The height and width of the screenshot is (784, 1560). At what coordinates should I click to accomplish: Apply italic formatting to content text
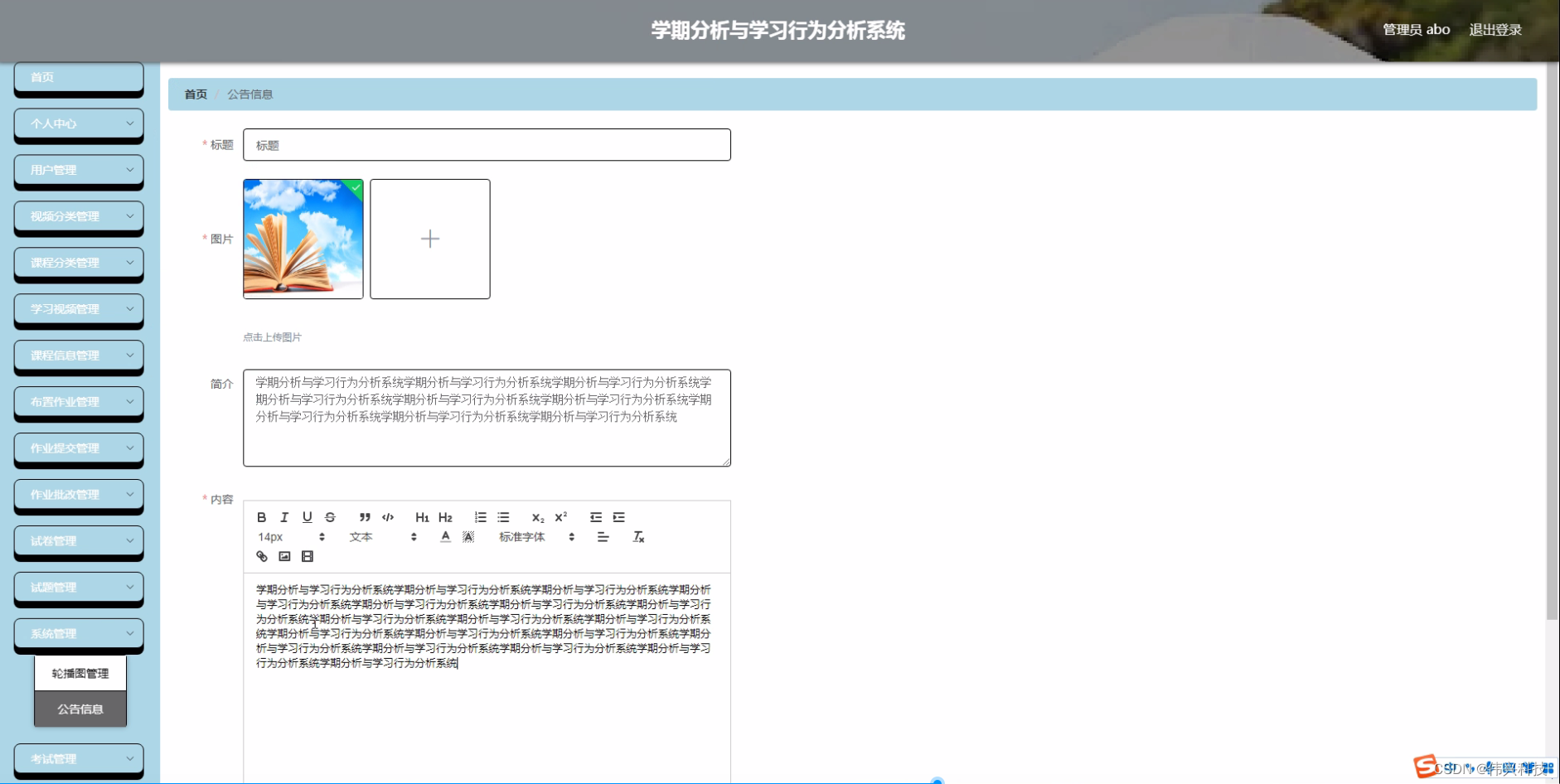pyautogui.click(x=284, y=517)
